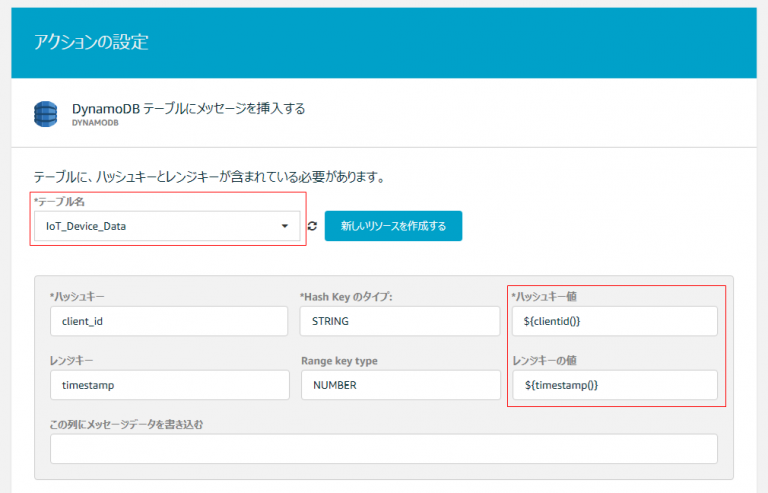Click the ハッシュキー値 field with ${clientid()}
Image resolution: width=768 pixels, height=493 pixels.
[615, 321]
